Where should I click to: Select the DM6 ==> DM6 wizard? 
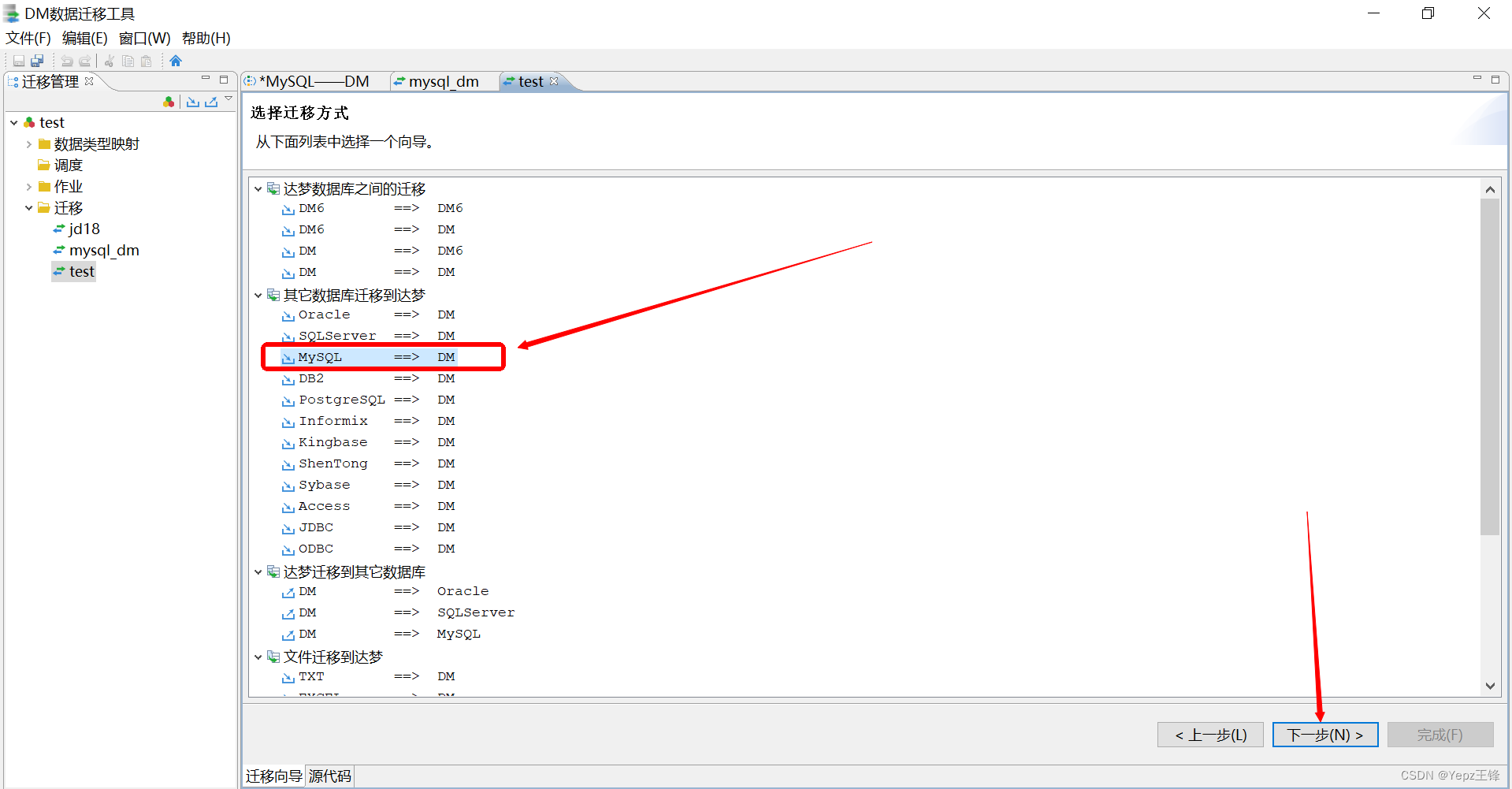point(372,208)
